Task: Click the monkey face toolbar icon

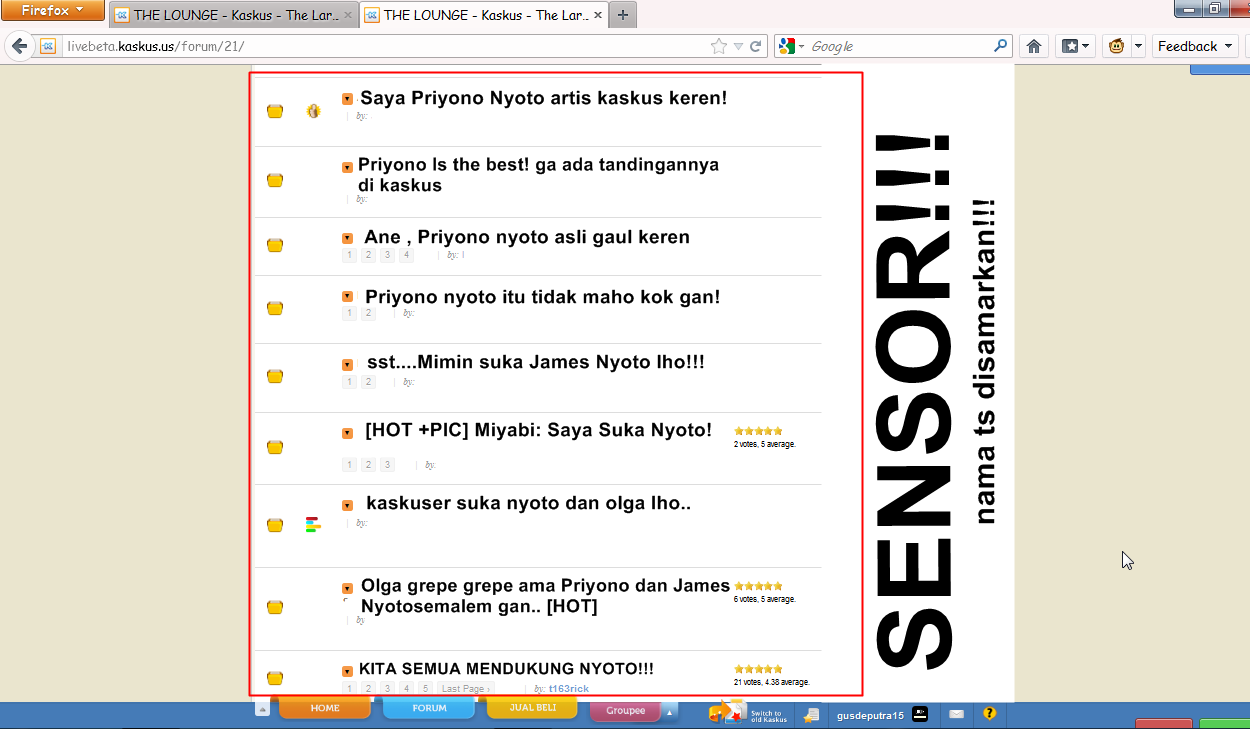Action: [x=1116, y=46]
